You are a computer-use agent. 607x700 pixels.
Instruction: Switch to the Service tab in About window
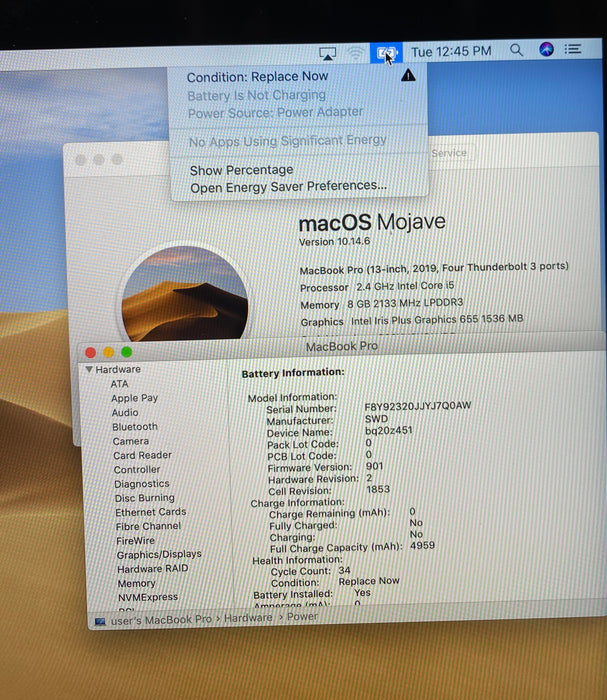pos(449,153)
